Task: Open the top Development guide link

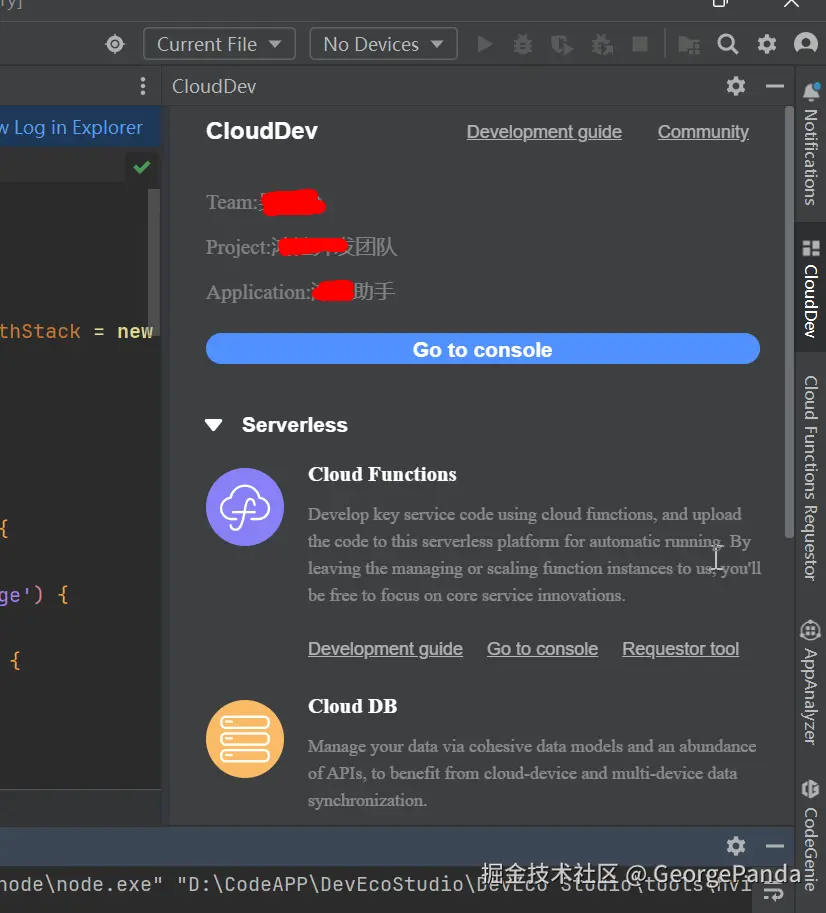Action: 544,132
